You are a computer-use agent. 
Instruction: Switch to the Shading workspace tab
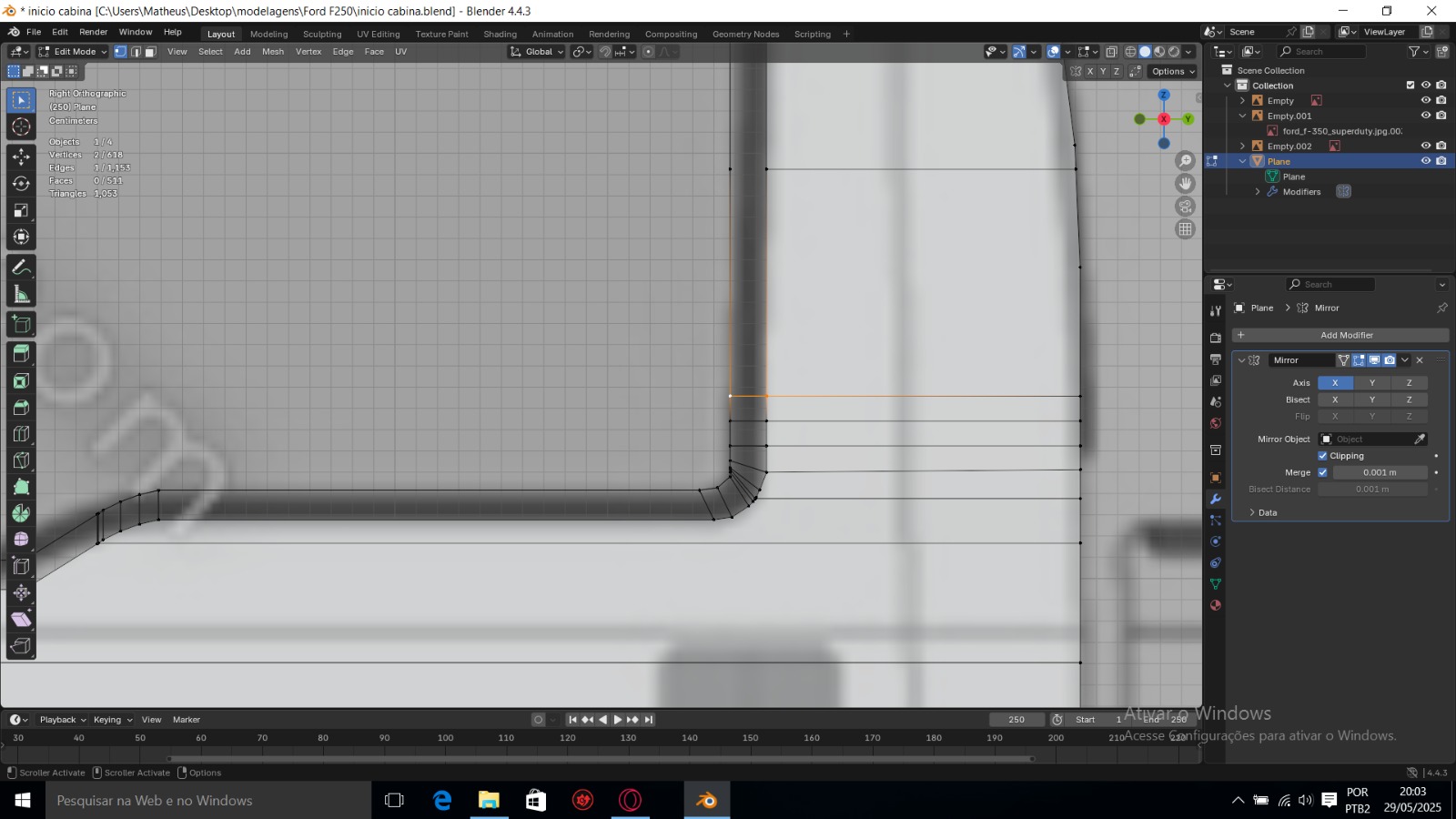[500, 35]
